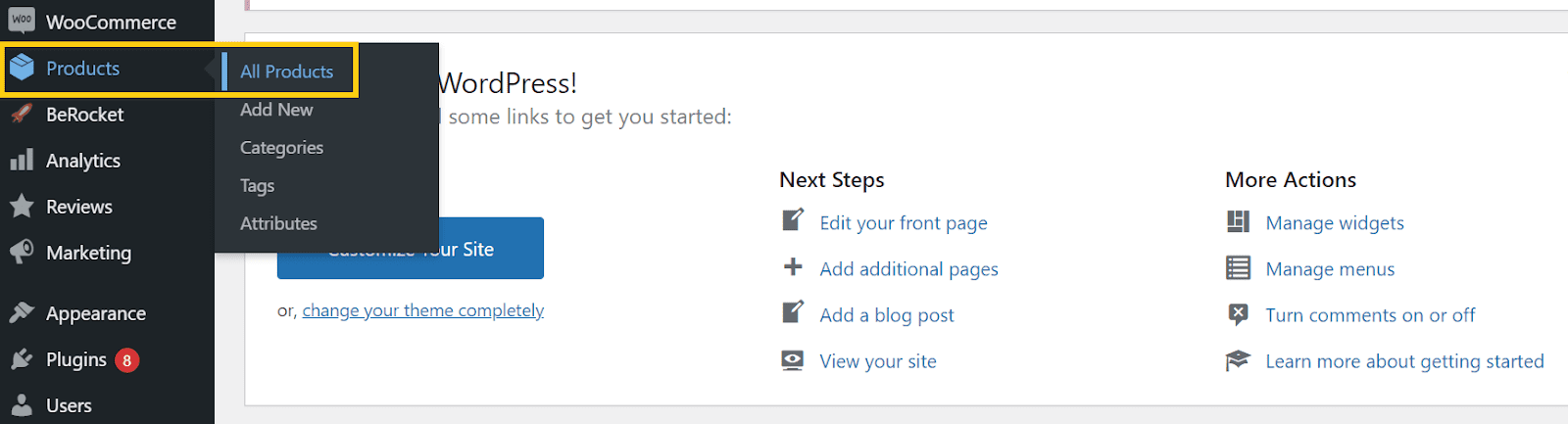Click the Marketing megaphone icon
Screen dimensions: 1568x424
click(22, 252)
